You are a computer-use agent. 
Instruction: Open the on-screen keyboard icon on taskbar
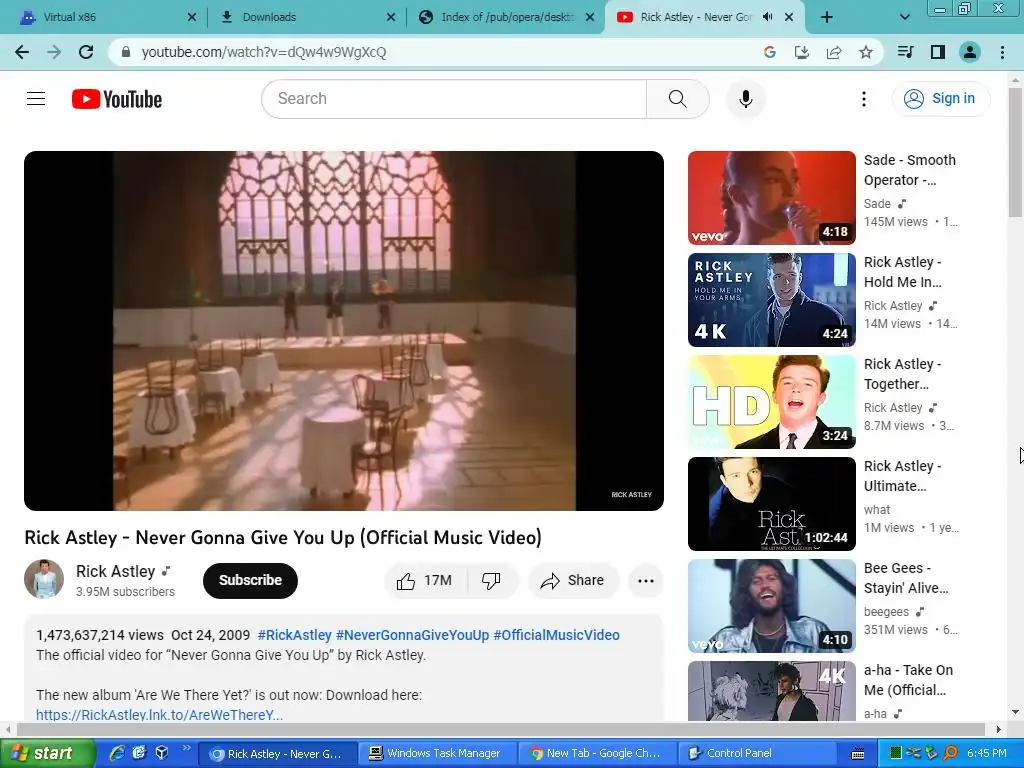858,754
